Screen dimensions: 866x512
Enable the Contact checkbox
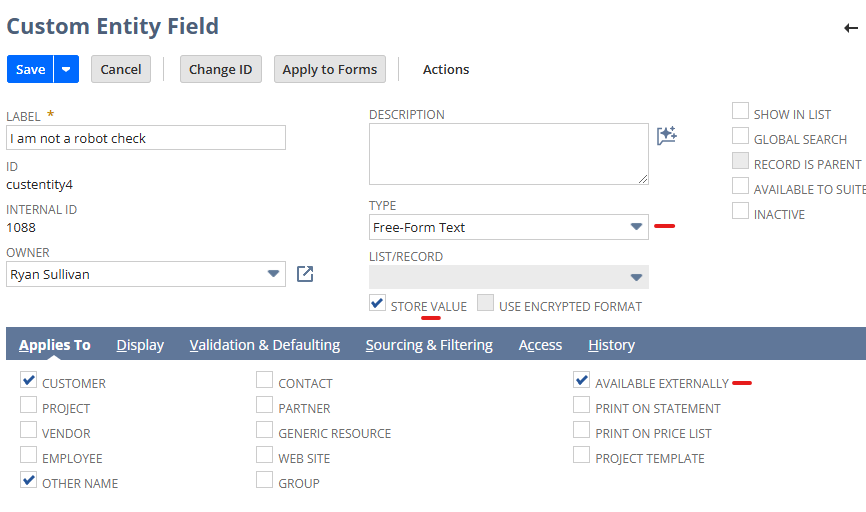264,380
